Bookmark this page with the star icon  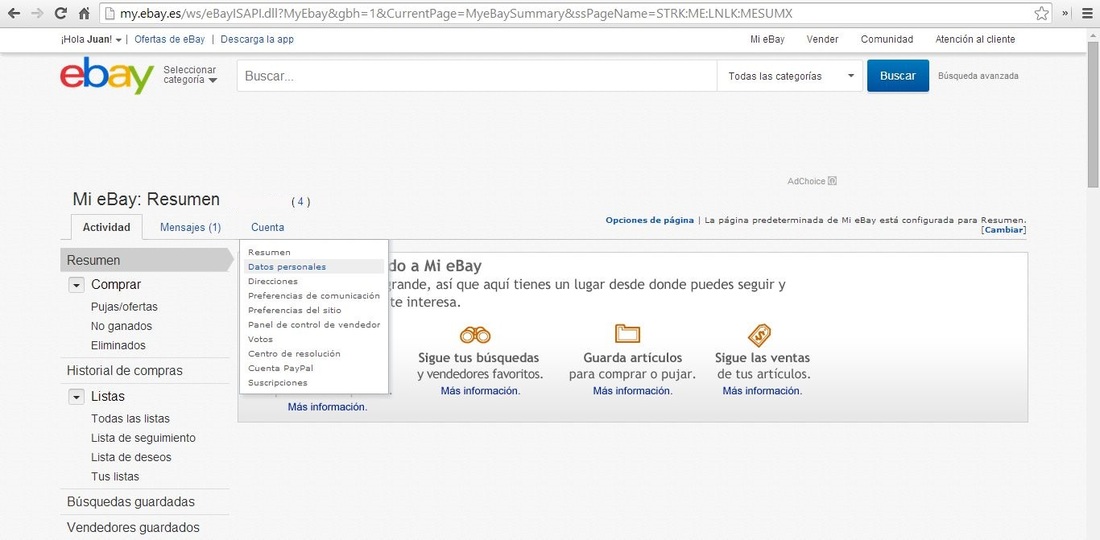pyautogui.click(x=1042, y=13)
